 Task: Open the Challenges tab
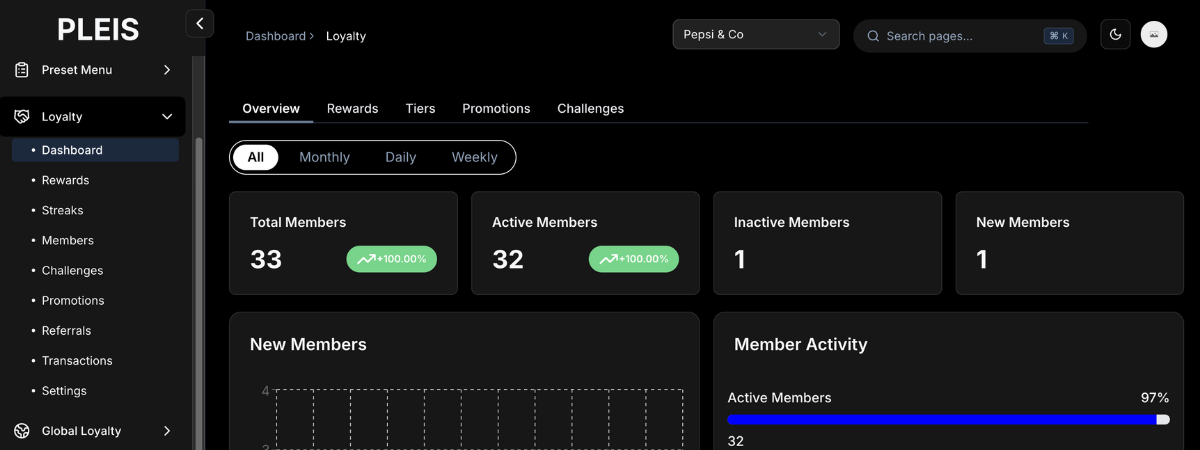coord(590,108)
